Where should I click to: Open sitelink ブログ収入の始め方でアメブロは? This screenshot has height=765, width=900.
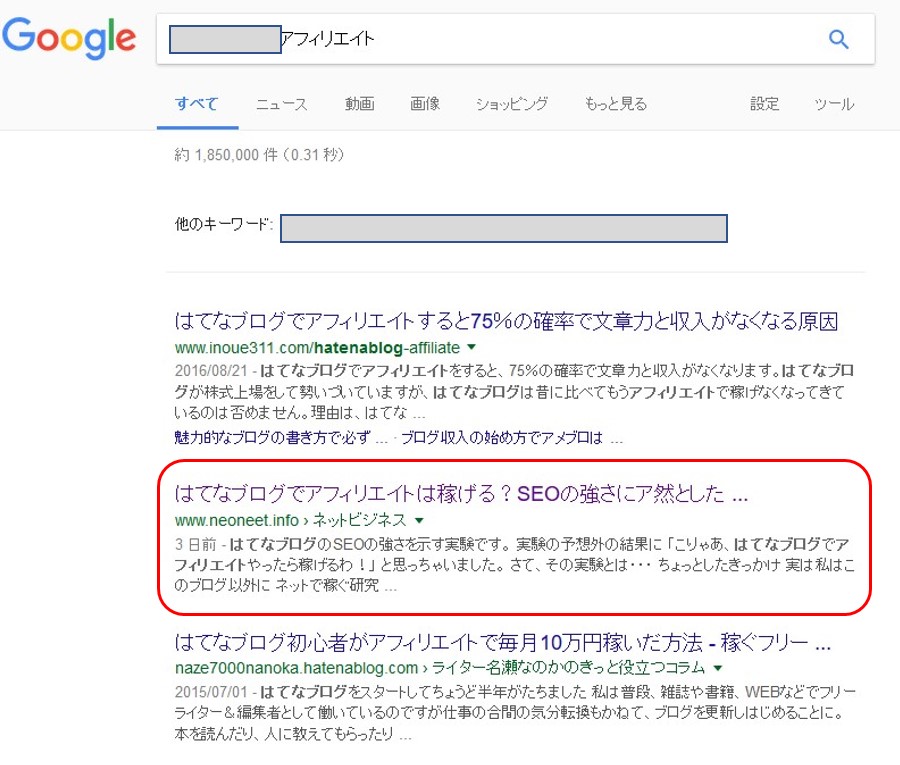(511, 438)
